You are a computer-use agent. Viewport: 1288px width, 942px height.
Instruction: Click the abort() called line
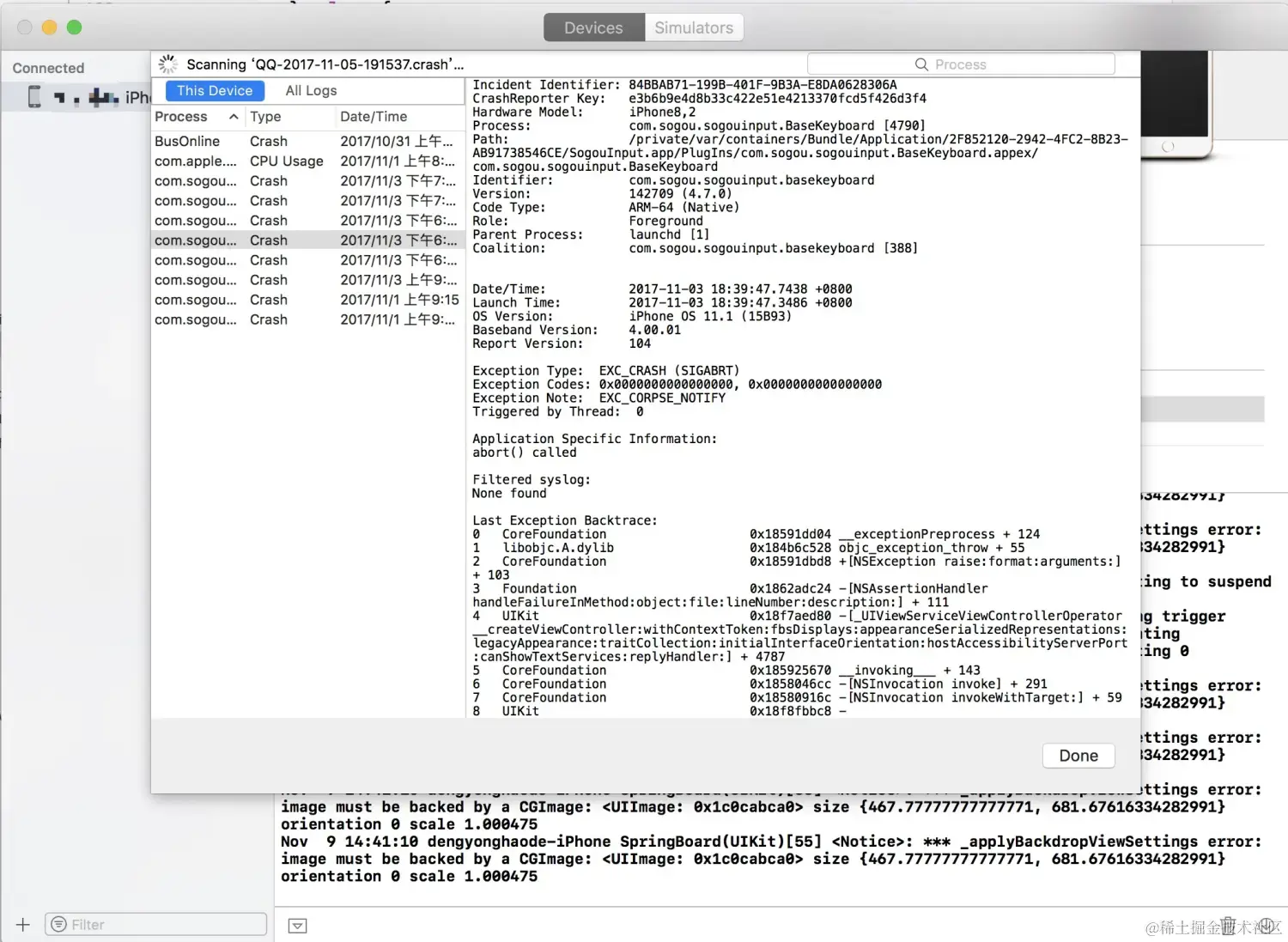[x=524, y=453]
